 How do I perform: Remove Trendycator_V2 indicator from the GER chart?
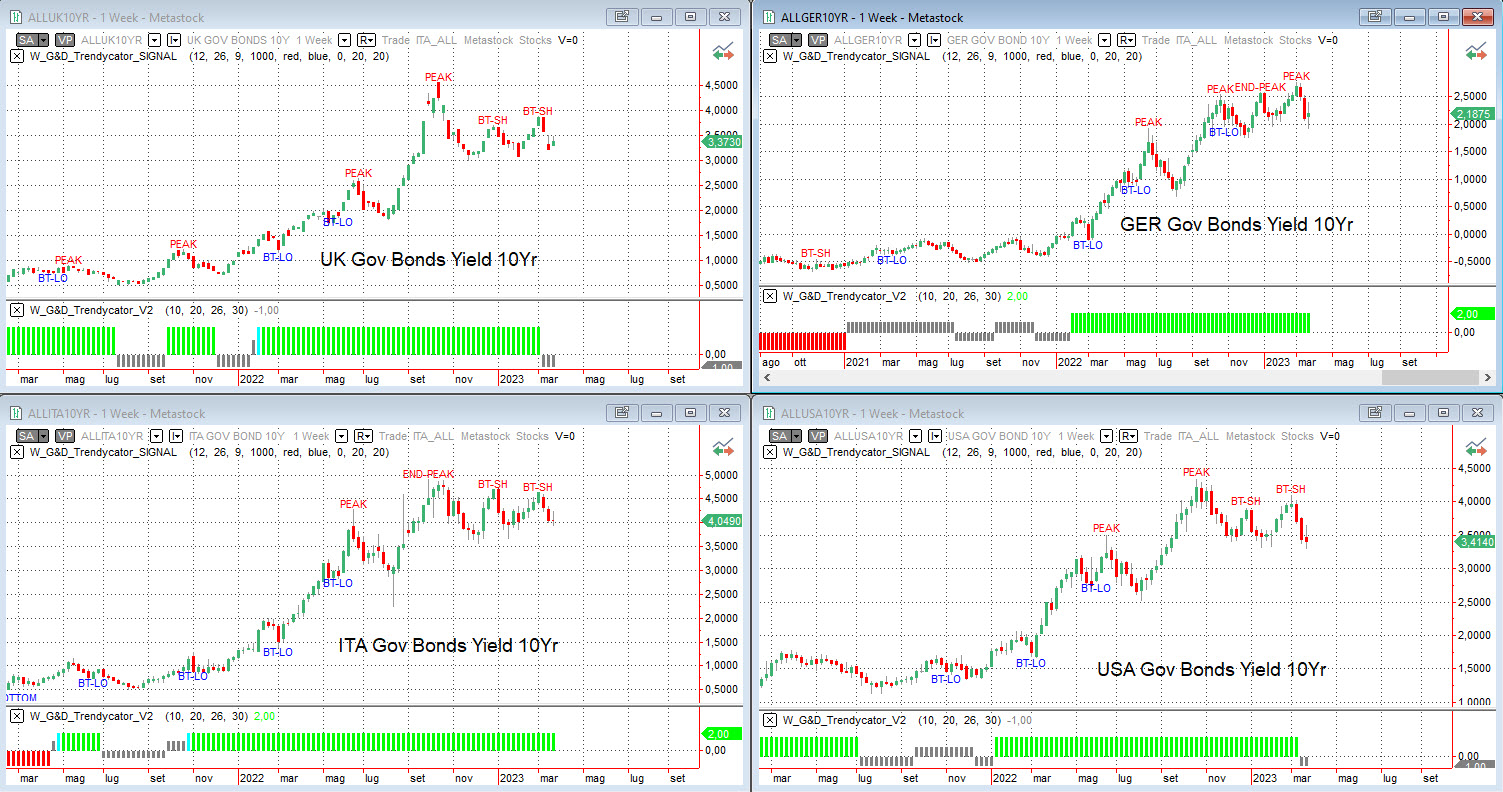(x=768, y=296)
